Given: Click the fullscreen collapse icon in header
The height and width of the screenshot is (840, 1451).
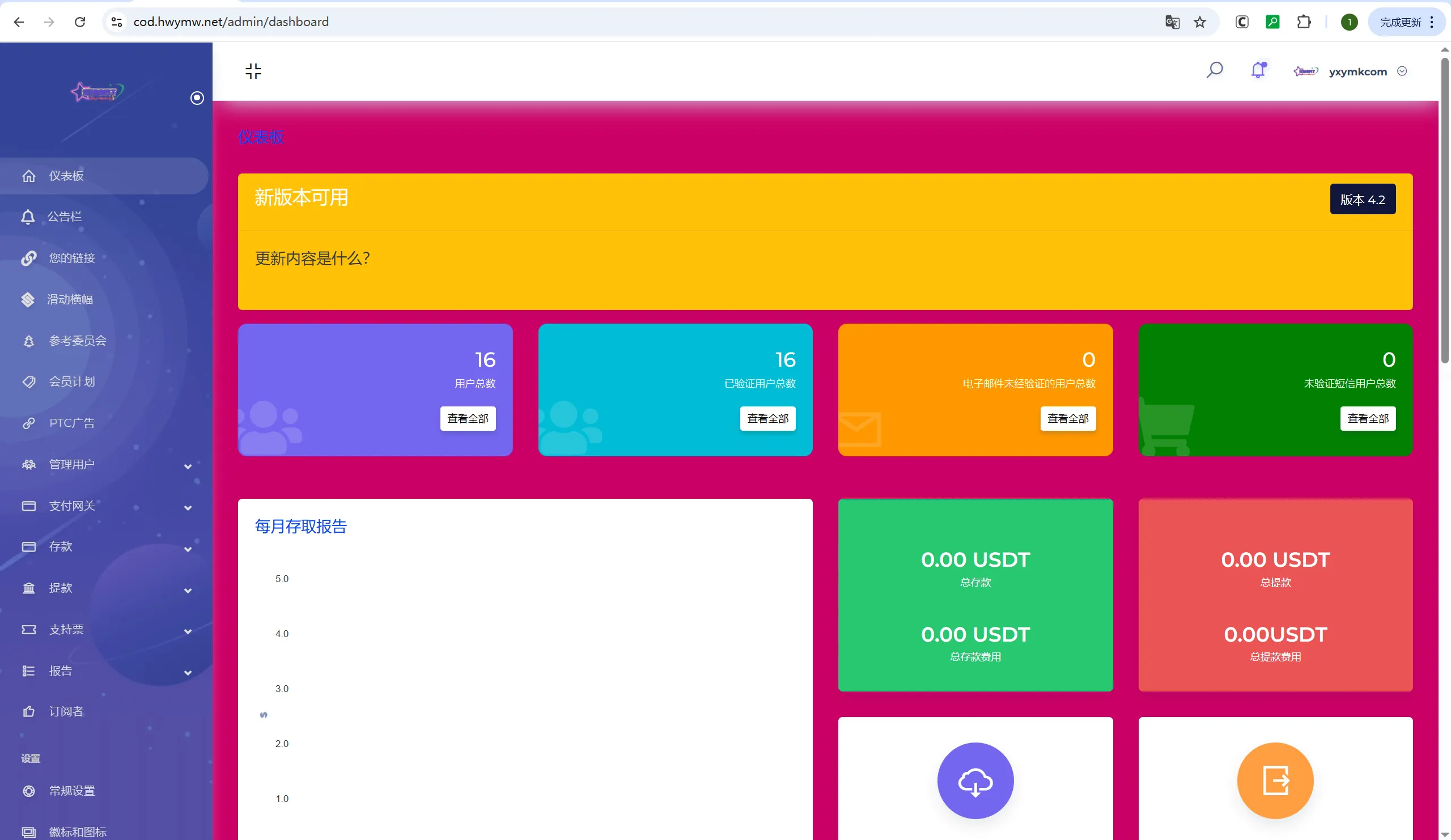Looking at the screenshot, I should pyautogui.click(x=253, y=71).
